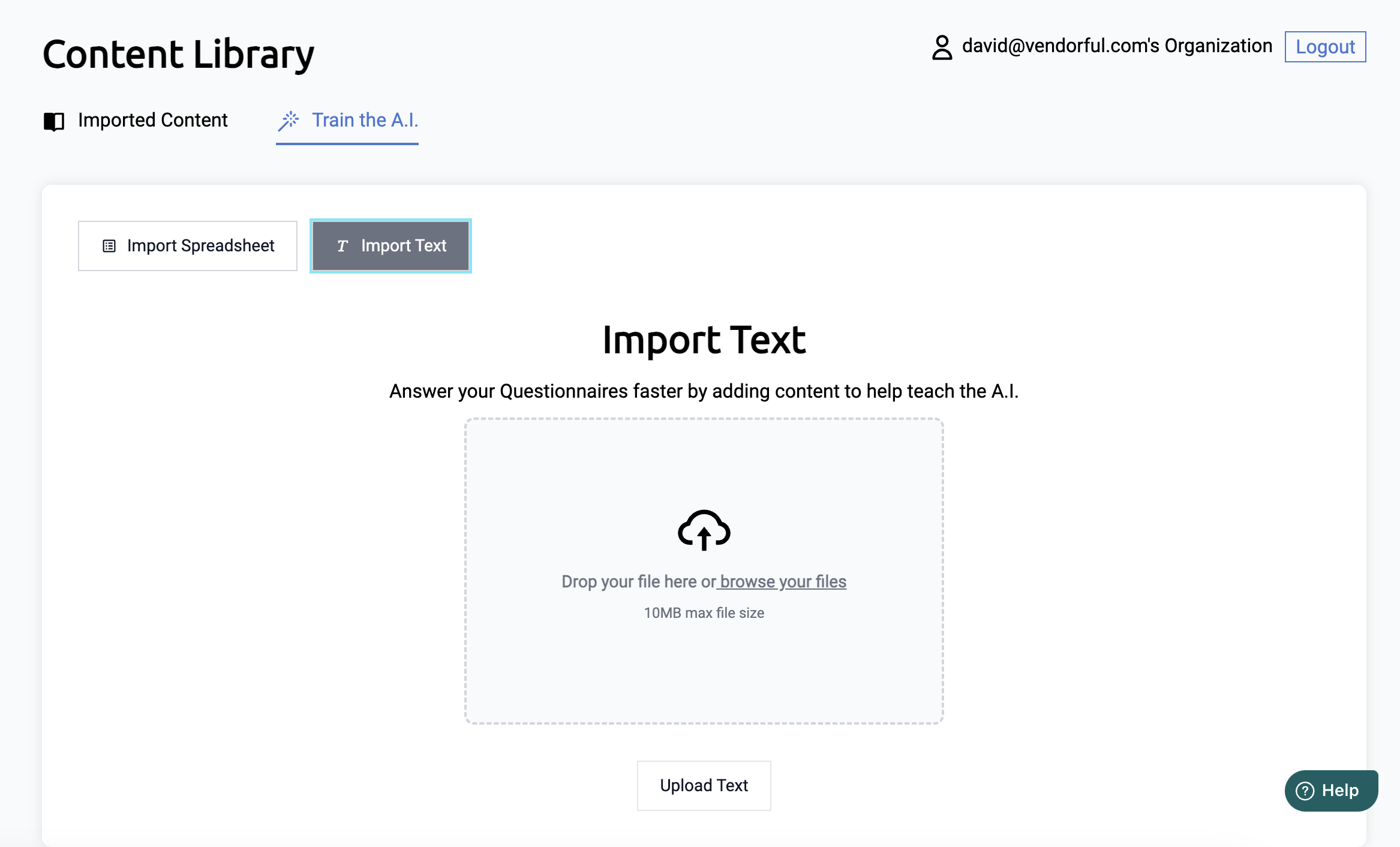
Task: Click the question mark icon in Help
Action: coord(1305,791)
